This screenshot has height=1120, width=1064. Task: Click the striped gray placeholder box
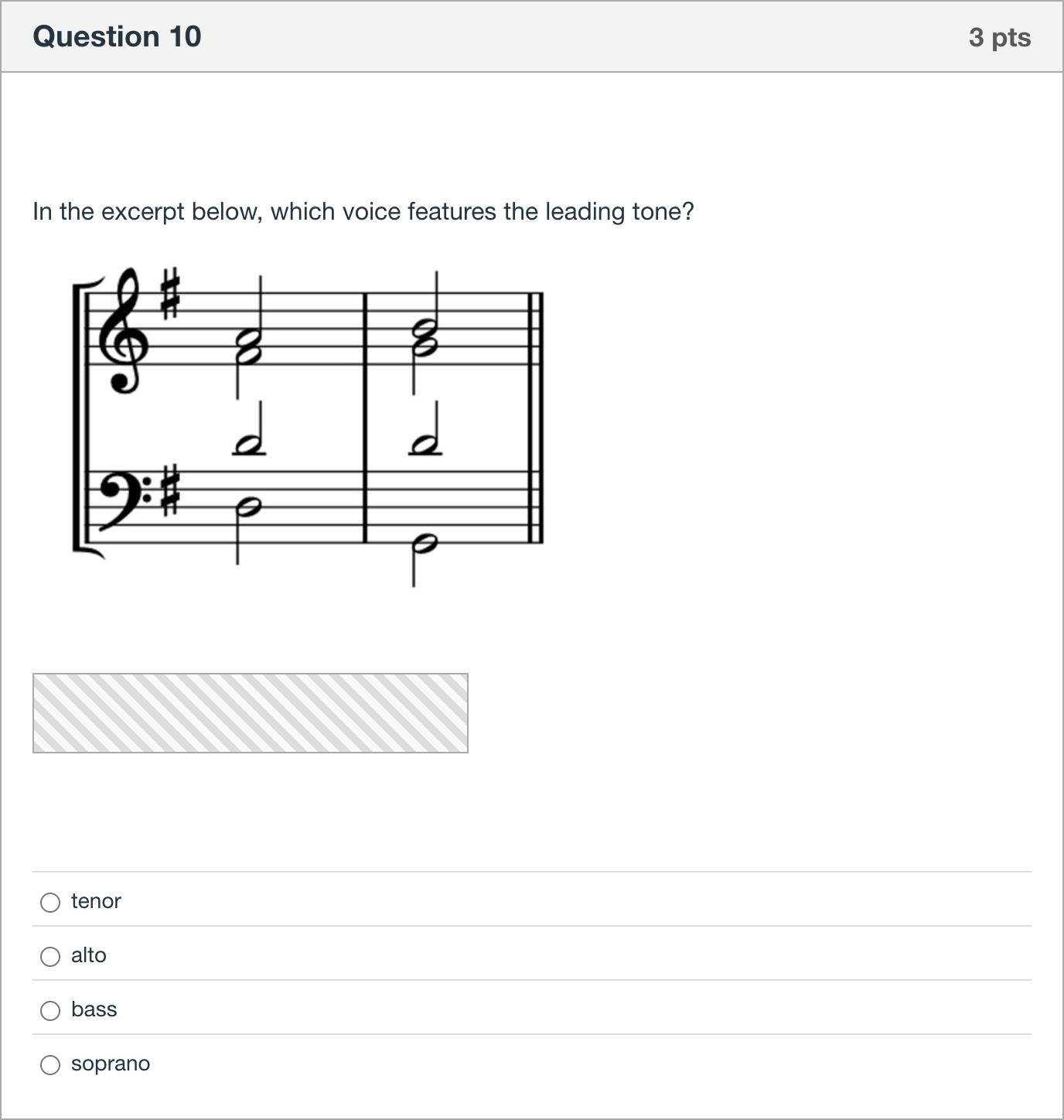(251, 713)
